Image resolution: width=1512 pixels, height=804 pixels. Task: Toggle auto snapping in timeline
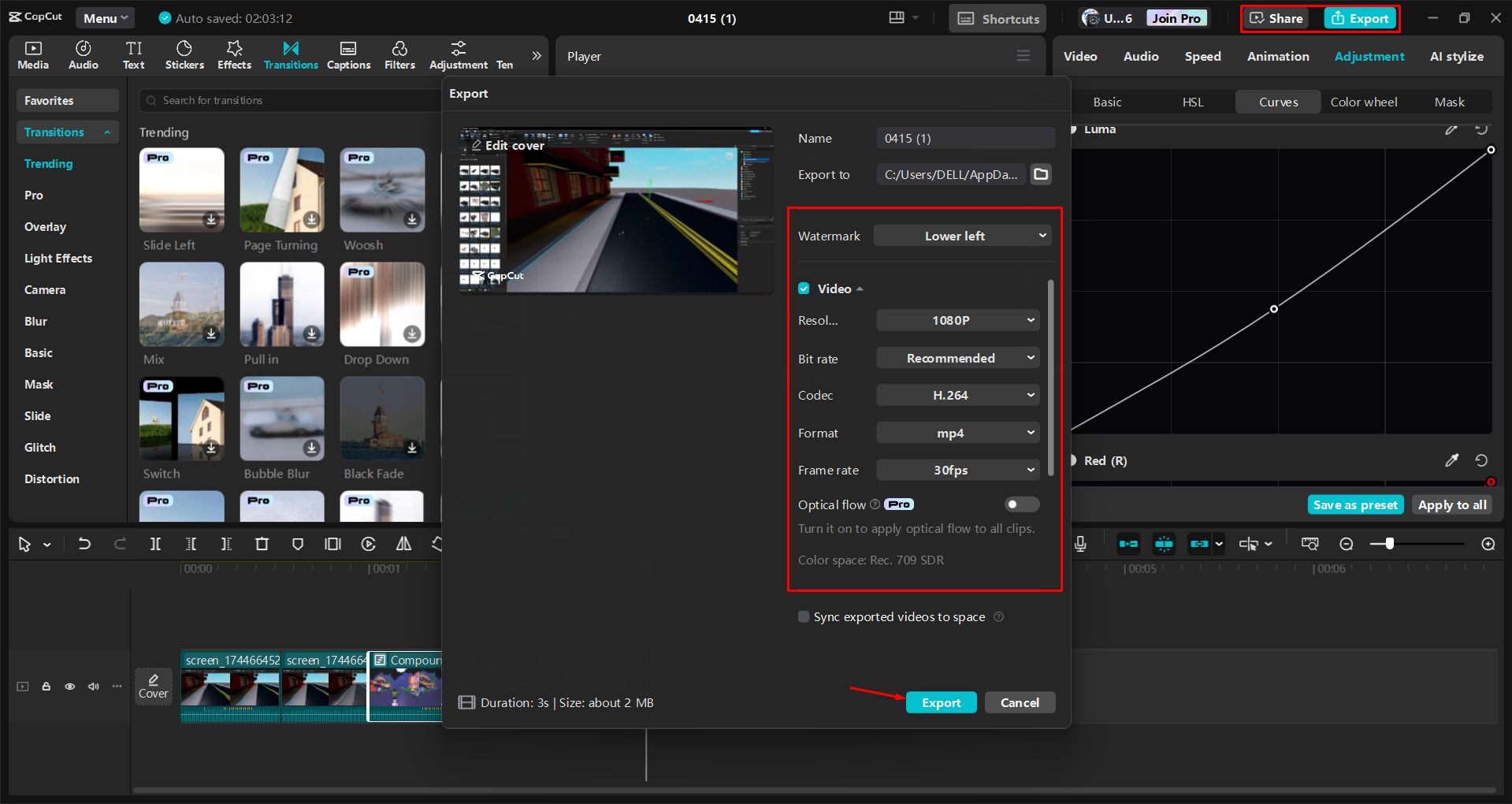[x=1164, y=544]
